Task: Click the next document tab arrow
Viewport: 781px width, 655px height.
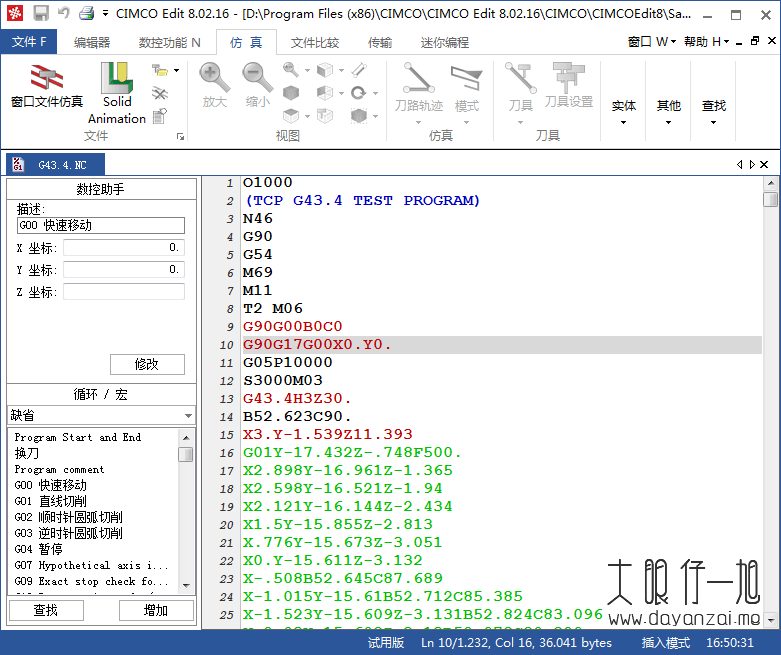Action: click(752, 164)
